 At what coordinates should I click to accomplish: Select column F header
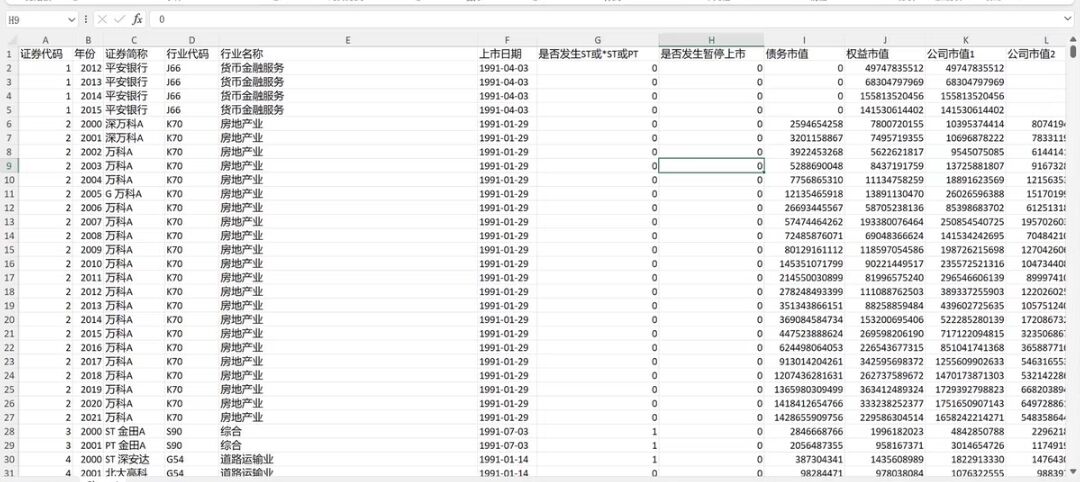pos(507,39)
